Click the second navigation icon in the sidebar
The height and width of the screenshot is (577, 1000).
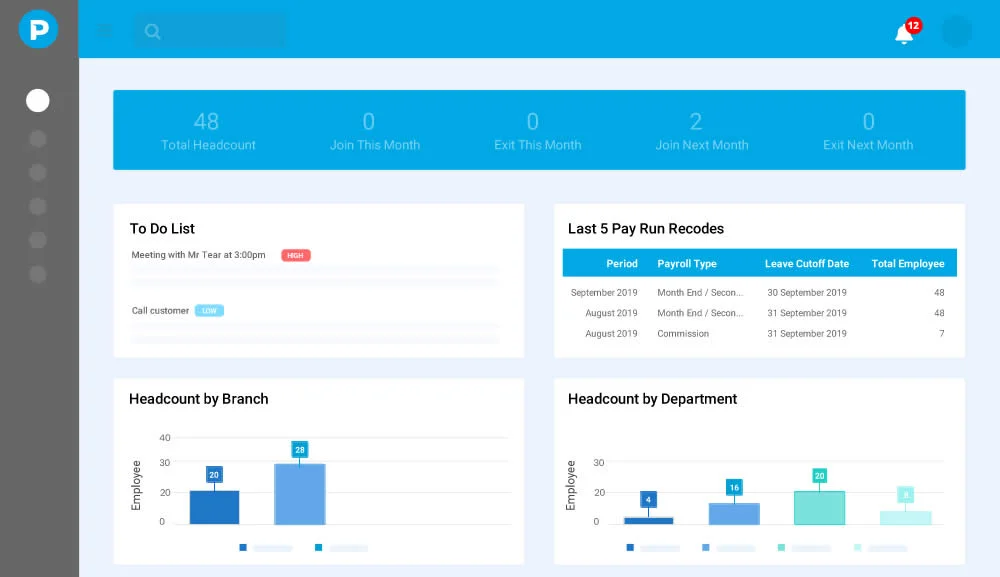point(37,138)
